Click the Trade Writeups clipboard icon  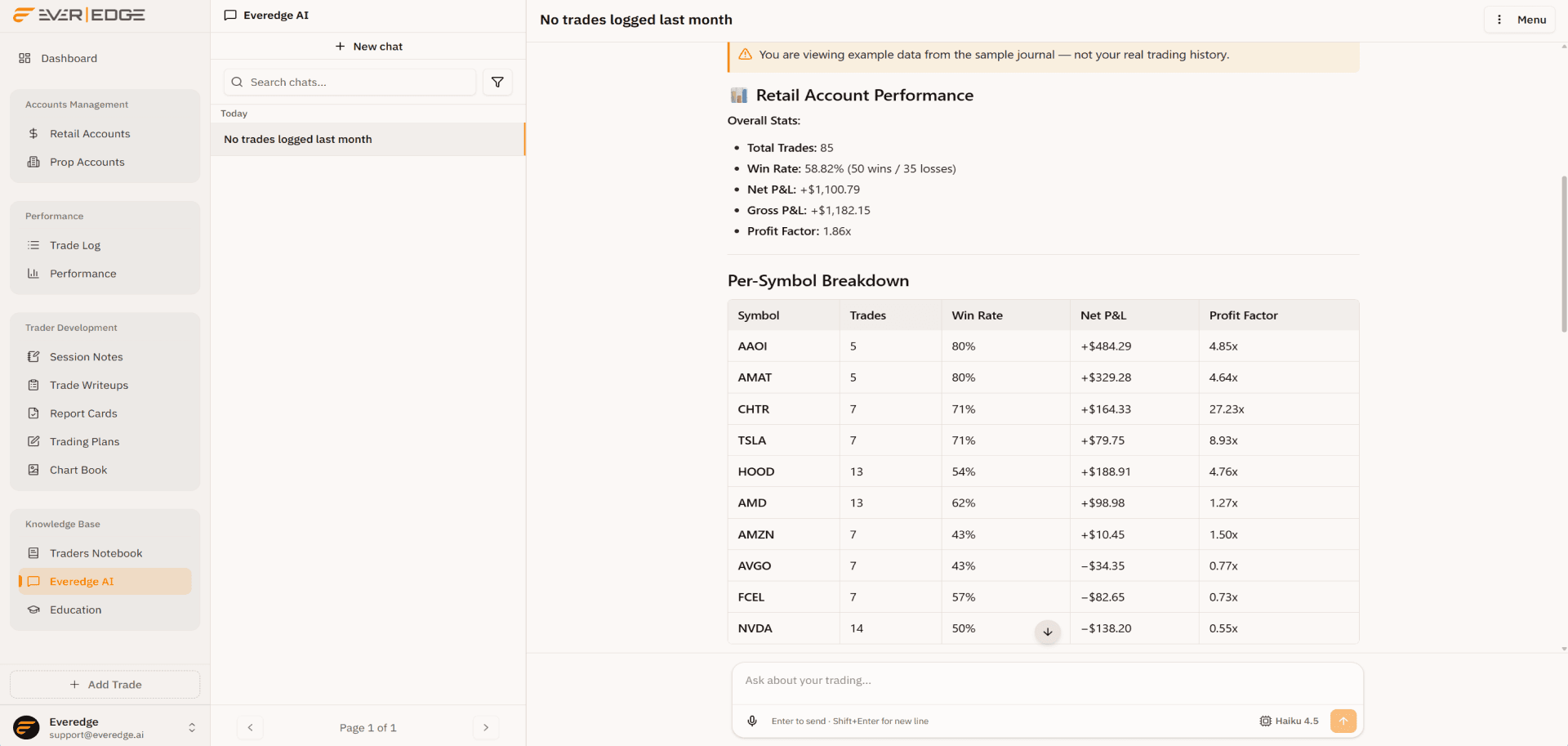coord(33,385)
